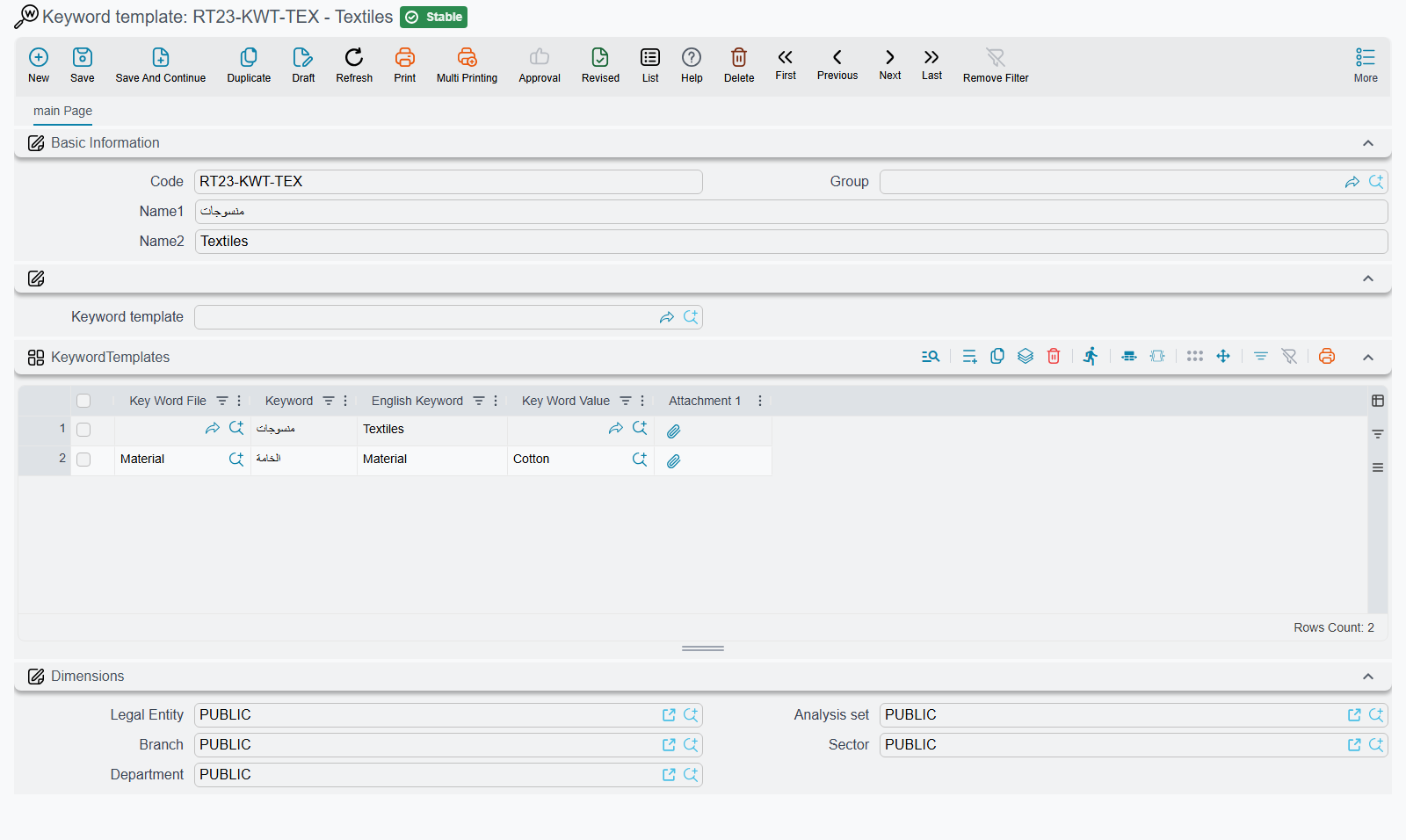Search Sector field lookup
This screenshot has width=1406, height=840.
click(x=1376, y=745)
